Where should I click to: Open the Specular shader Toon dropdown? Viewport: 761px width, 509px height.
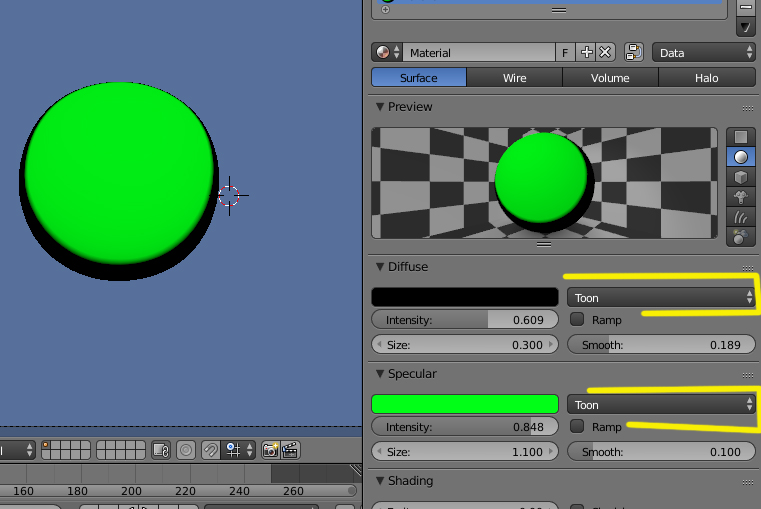click(661, 405)
